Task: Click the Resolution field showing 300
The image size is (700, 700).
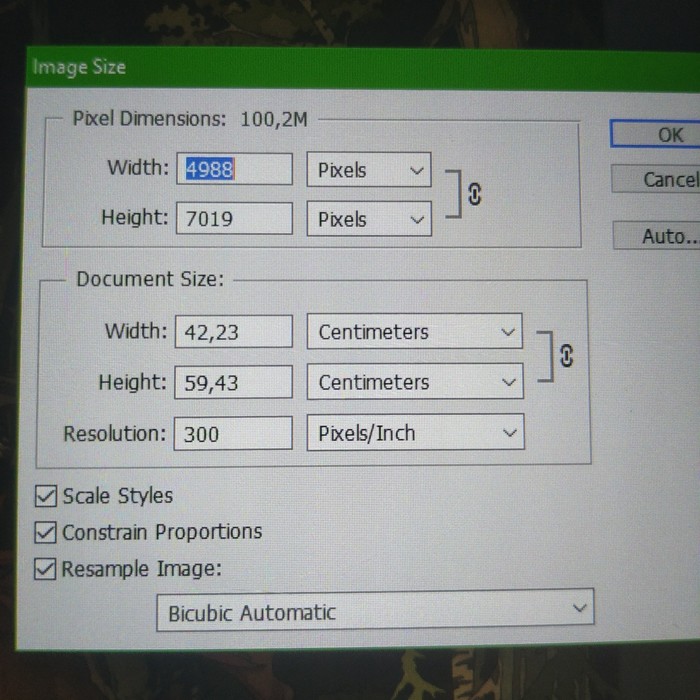Action: 234,434
